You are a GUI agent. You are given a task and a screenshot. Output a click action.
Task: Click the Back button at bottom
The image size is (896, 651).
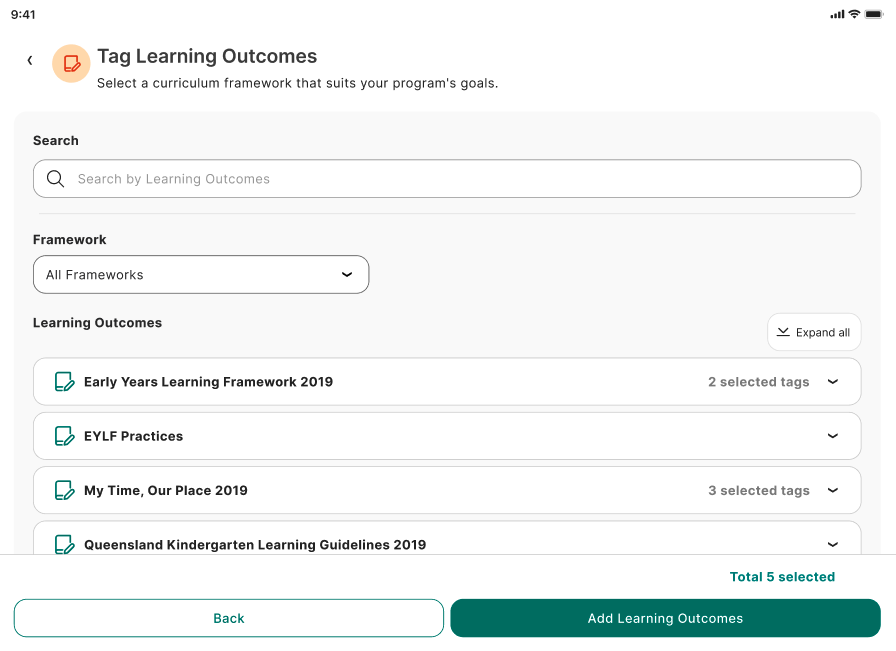click(229, 618)
